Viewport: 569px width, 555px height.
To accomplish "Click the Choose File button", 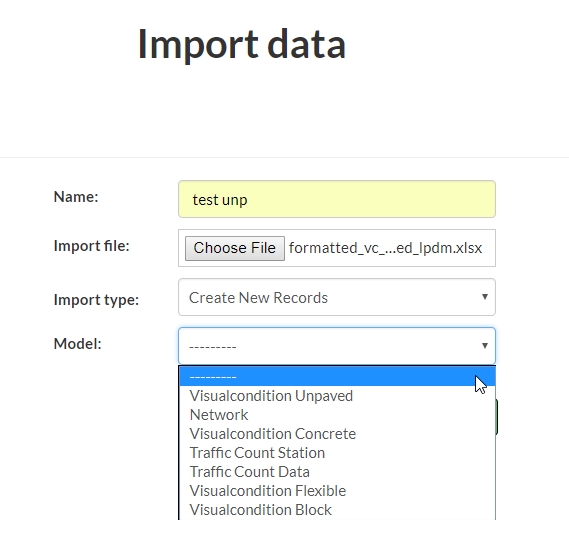I will (x=235, y=248).
